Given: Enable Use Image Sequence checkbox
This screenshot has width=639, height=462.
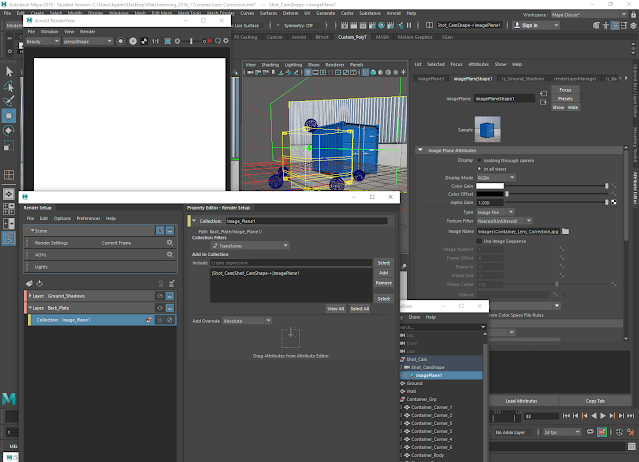Looking at the screenshot, I should pyautogui.click(x=480, y=241).
